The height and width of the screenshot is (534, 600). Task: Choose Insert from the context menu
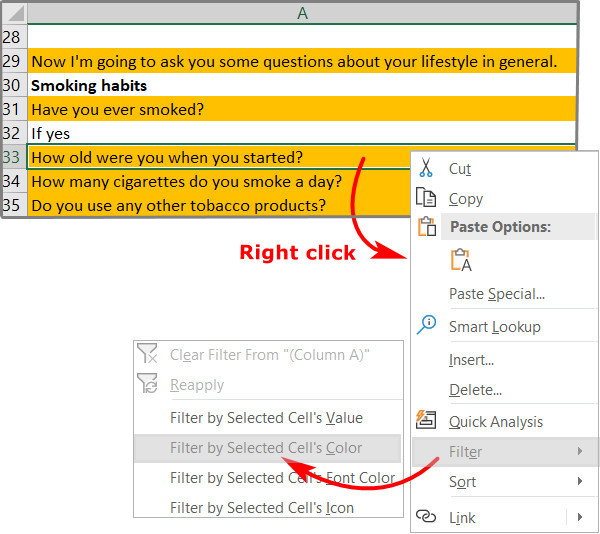tap(471, 360)
